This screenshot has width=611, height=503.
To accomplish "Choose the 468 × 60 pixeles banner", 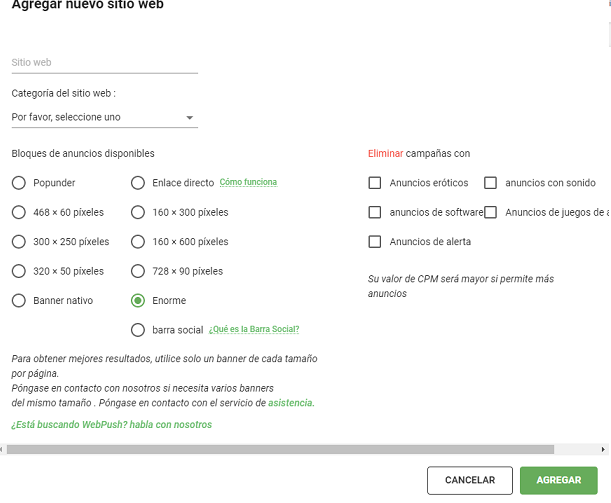I will 19,212.
